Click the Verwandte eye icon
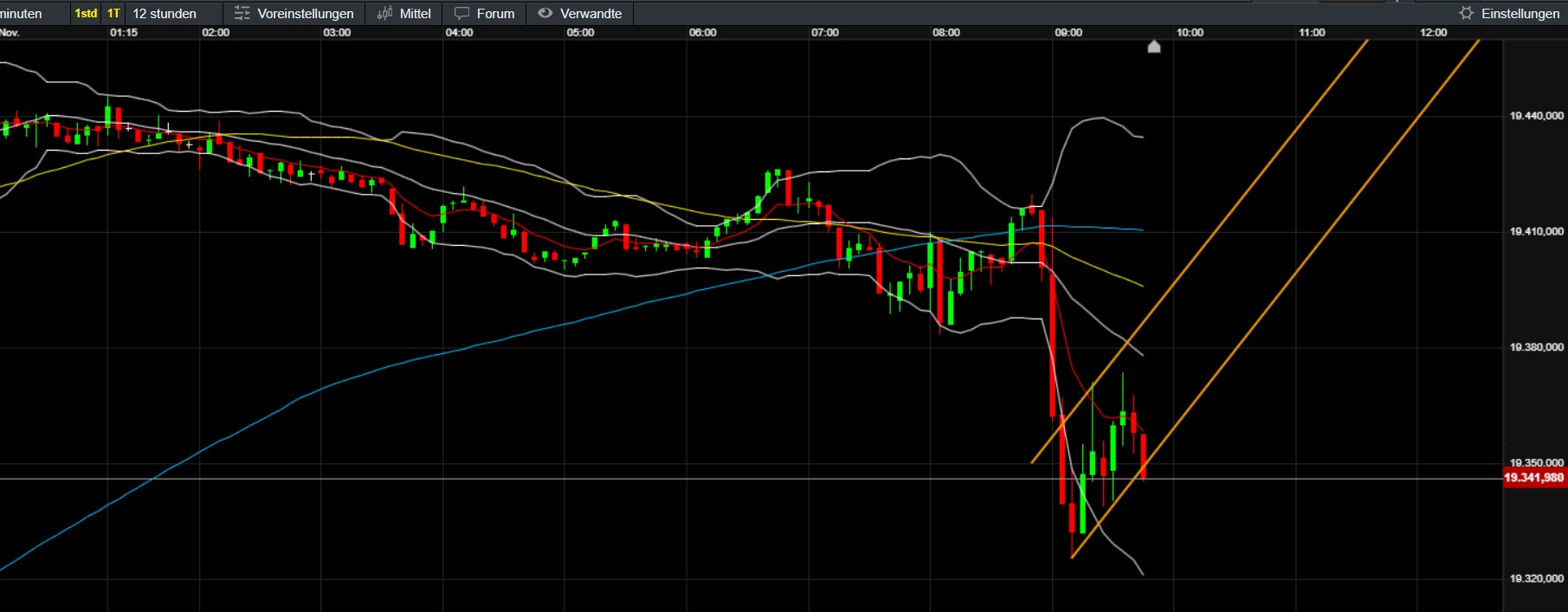Image resolution: width=1568 pixels, height=612 pixels. [545, 13]
